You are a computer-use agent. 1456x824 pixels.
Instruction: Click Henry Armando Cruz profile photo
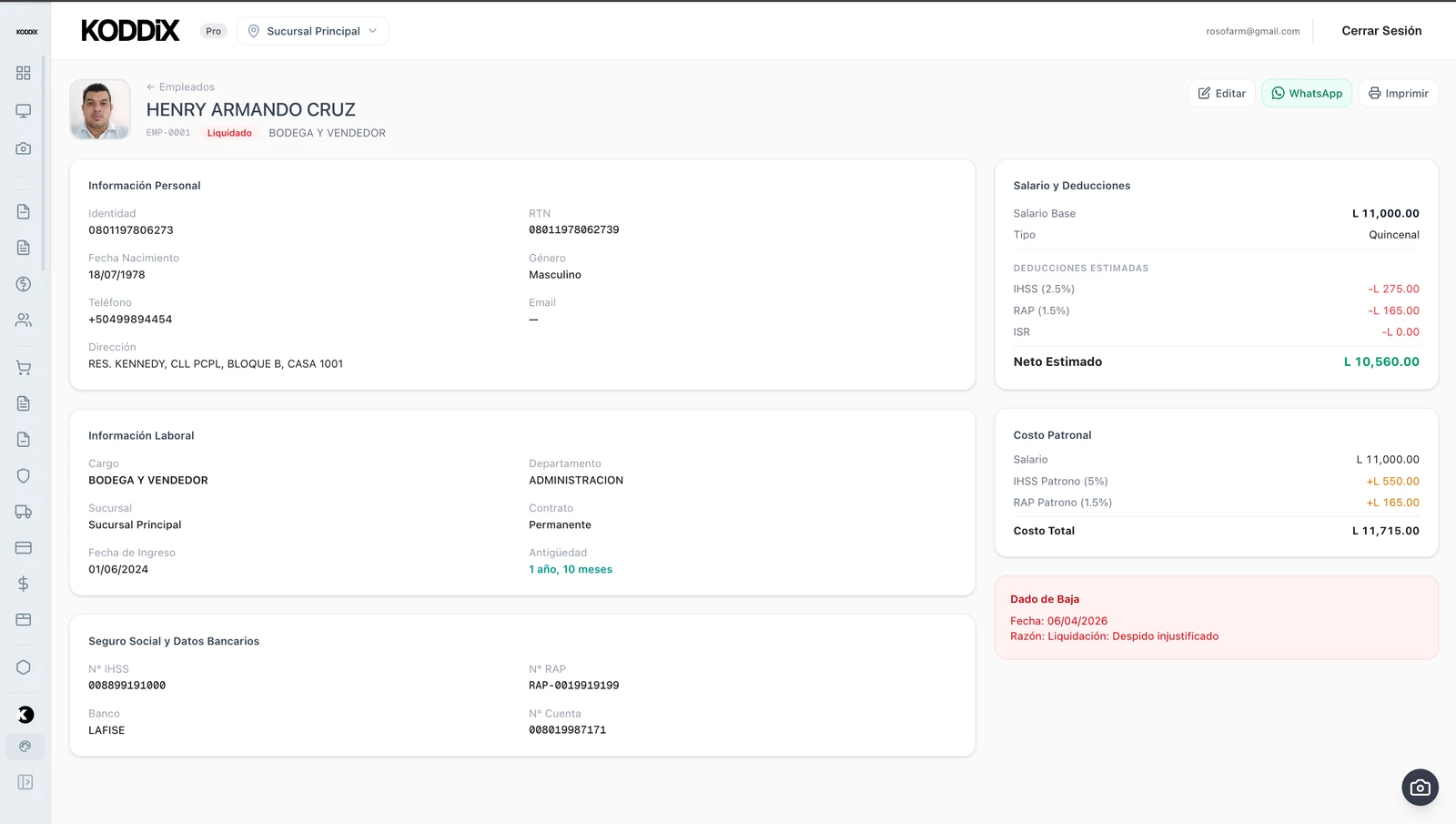[100, 109]
